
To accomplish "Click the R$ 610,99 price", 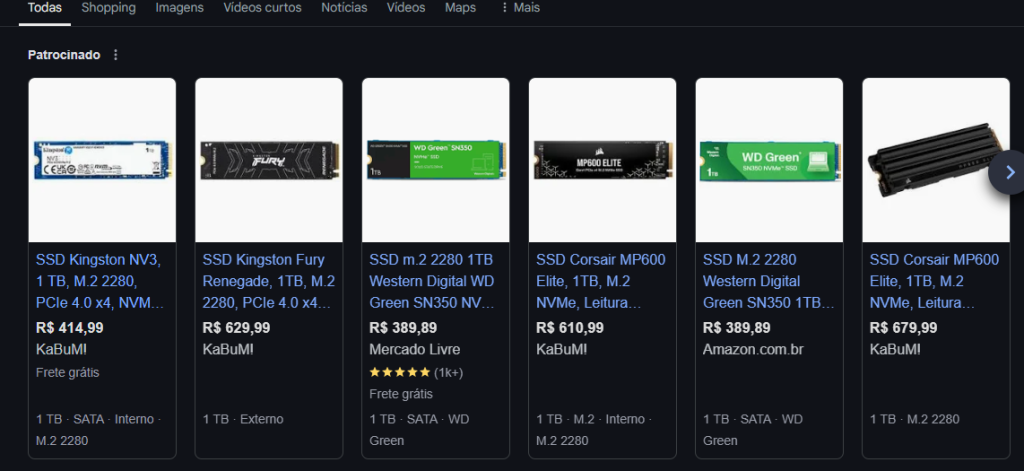I will click(570, 328).
